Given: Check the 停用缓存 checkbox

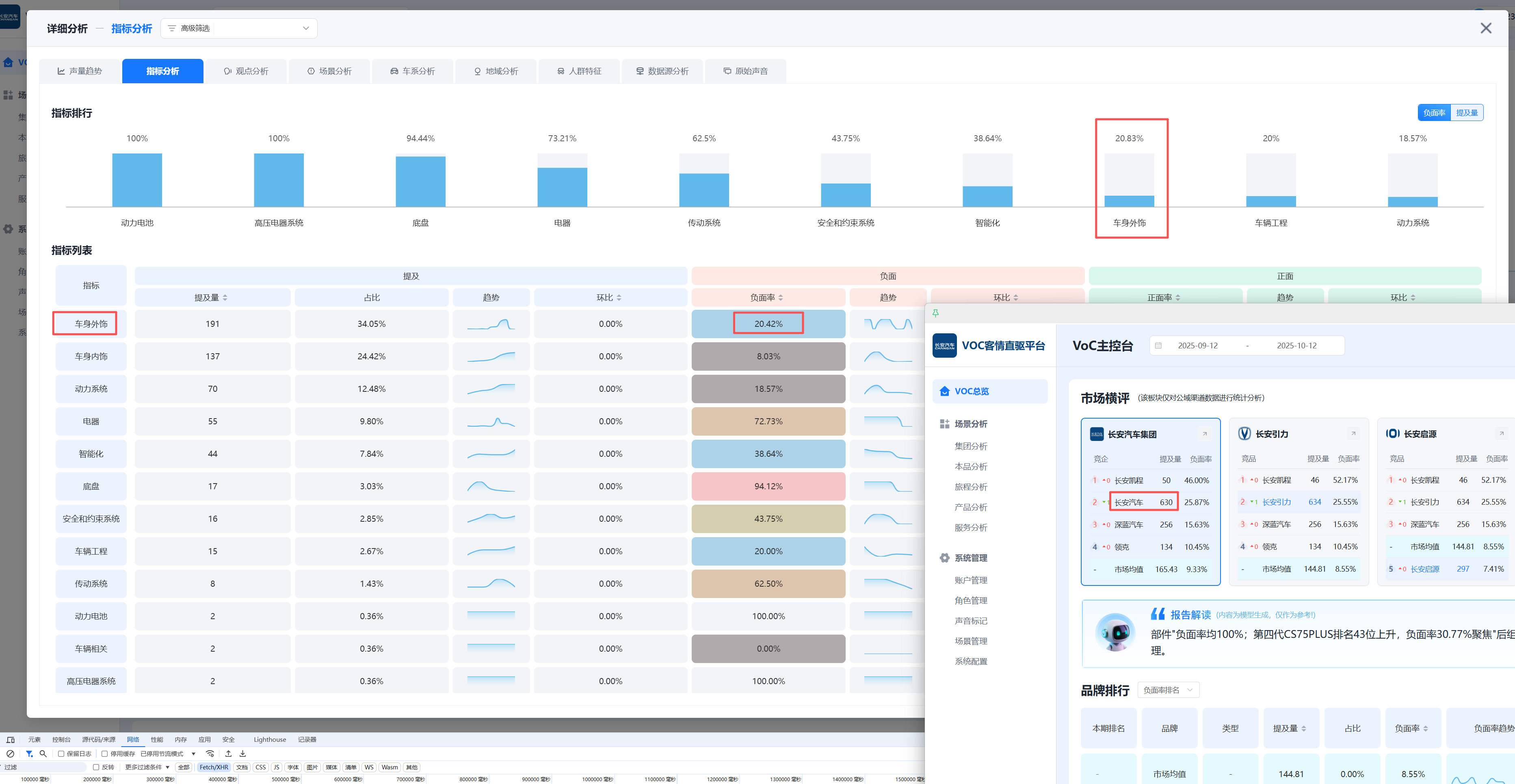Looking at the screenshot, I should pyautogui.click(x=105, y=754).
